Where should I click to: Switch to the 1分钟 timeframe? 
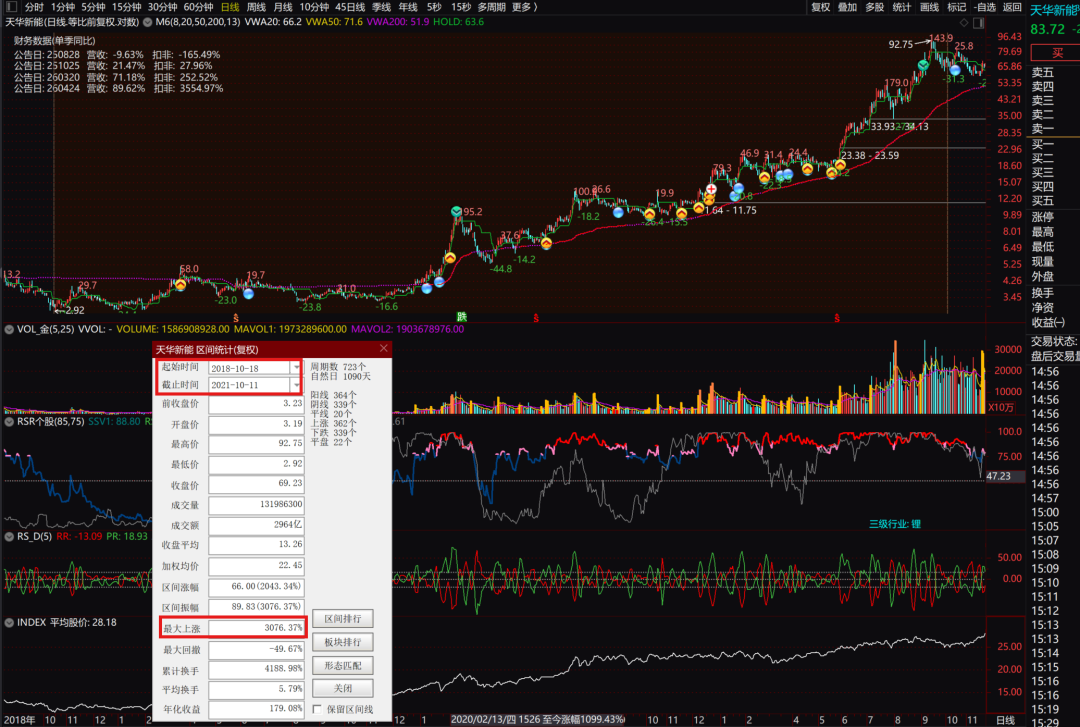coord(62,7)
